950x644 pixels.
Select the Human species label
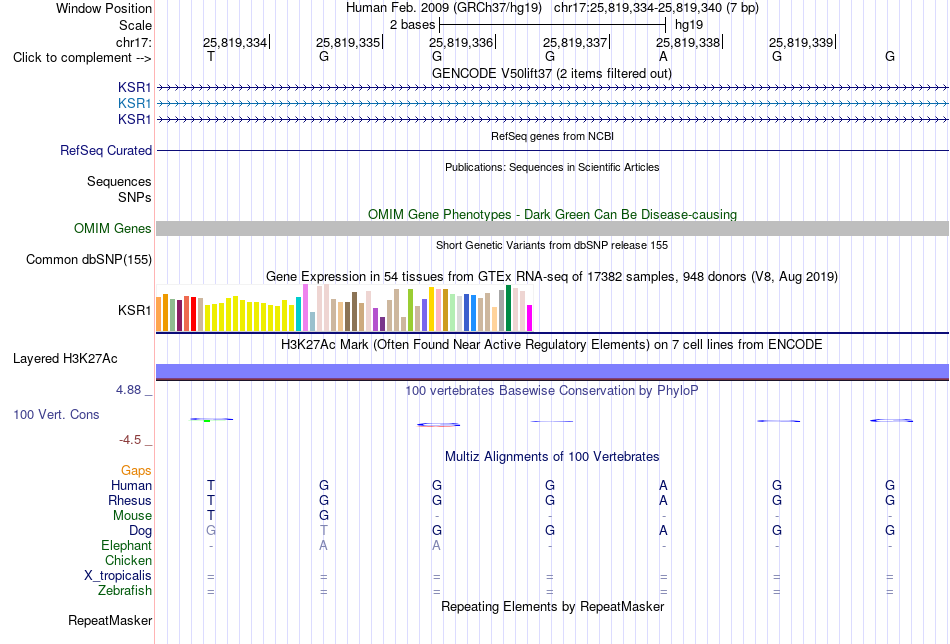click(x=131, y=485)
